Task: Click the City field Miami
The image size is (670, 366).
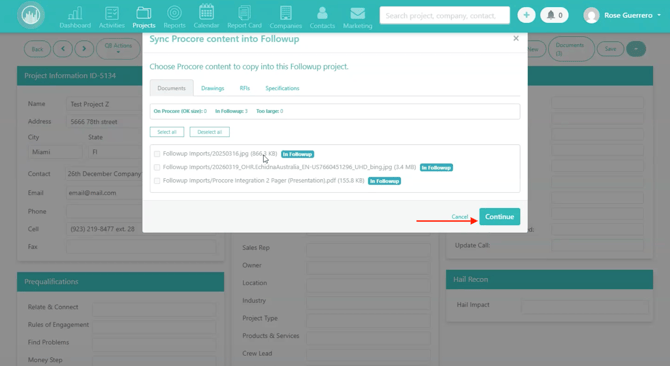Action: click(55, 152)
